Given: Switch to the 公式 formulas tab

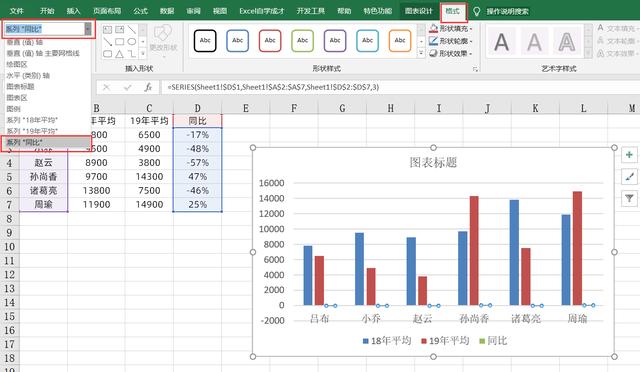Looking at the screenshot, I should point(140,11).
